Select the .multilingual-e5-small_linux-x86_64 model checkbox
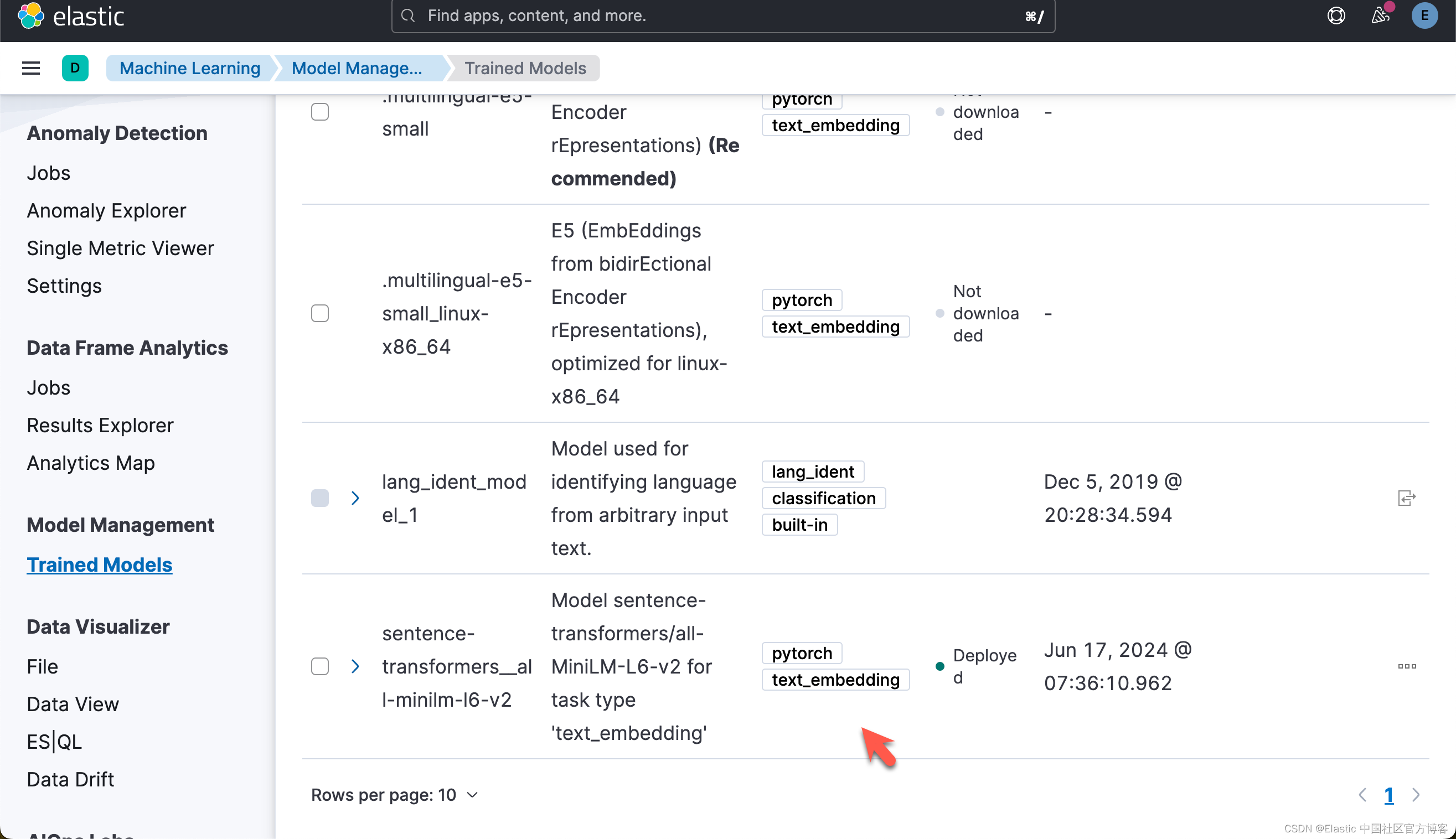Screen dimensions: 1456x839 pos(320,313)
